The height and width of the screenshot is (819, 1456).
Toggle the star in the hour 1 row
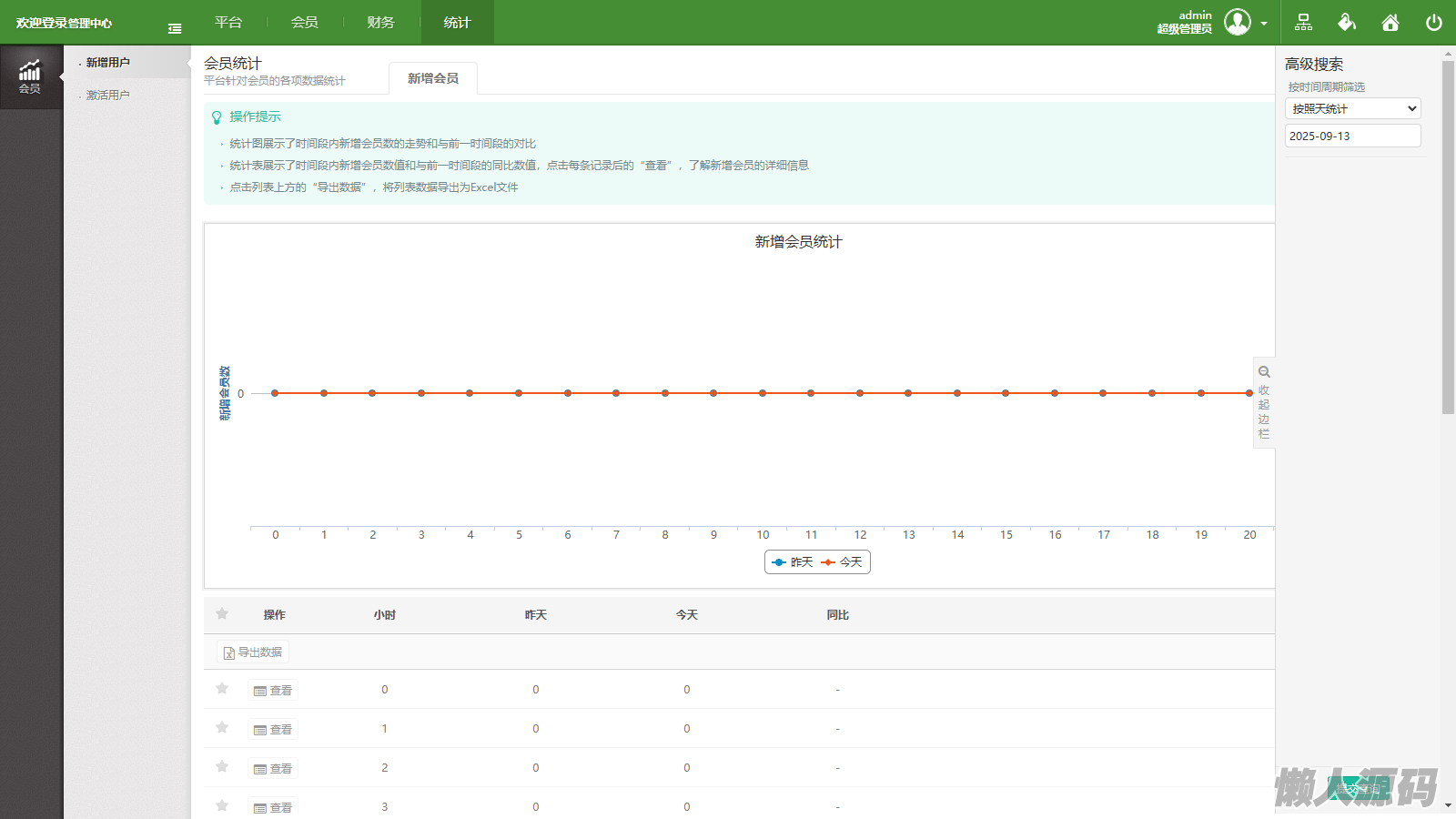[x=222, y=728]
